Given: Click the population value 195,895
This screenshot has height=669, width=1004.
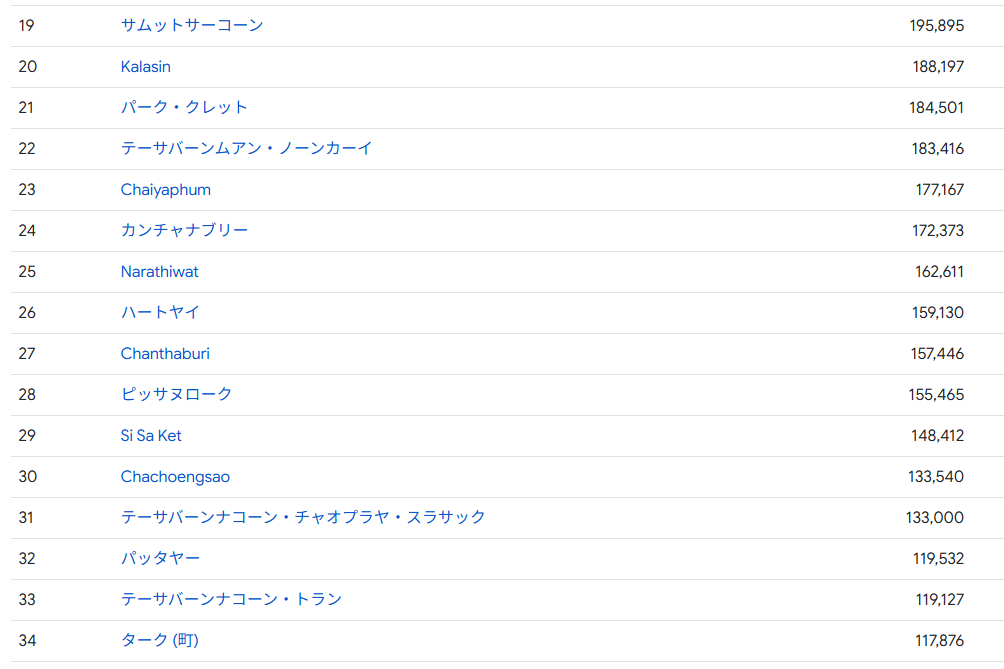Looking at the screenshot, I should (x=937, y=25).
